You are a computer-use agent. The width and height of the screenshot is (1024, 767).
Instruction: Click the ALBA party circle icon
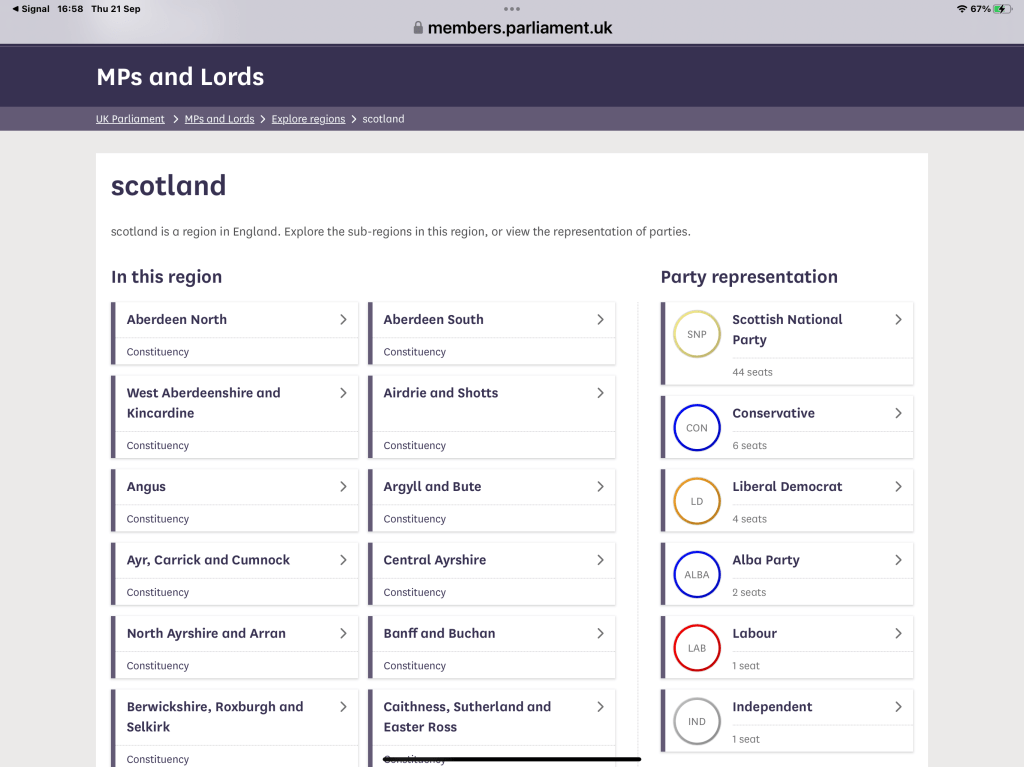tap(697, 575)
